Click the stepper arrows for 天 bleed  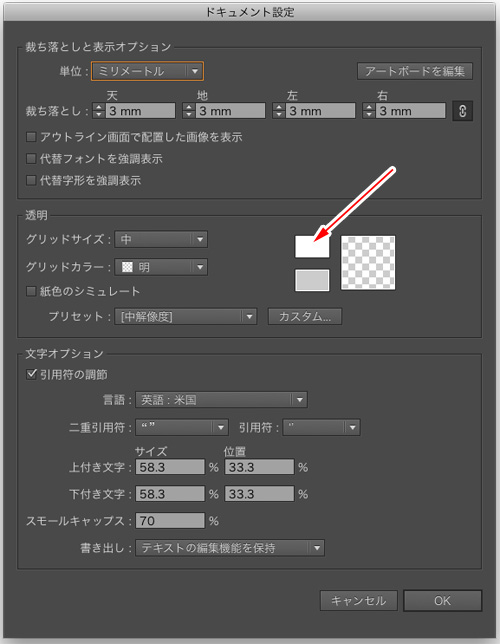99,111
